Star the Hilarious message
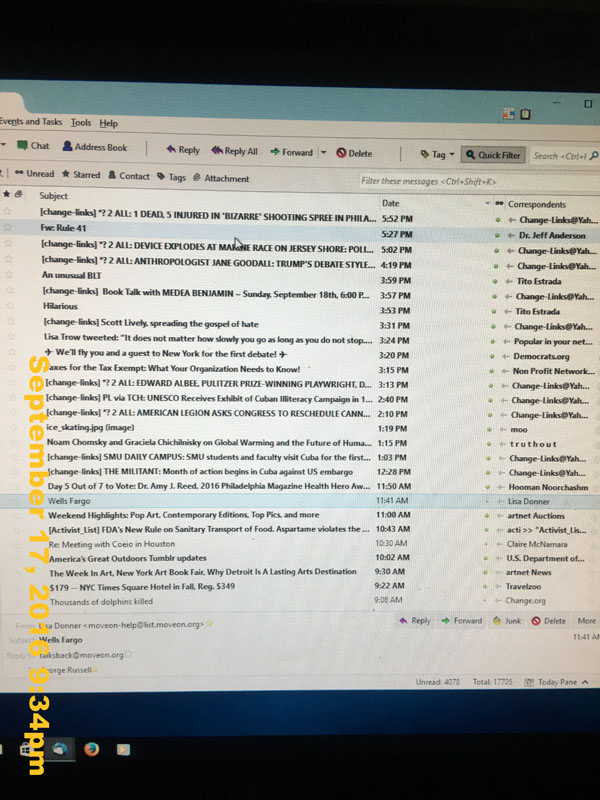 pos(10,305)
